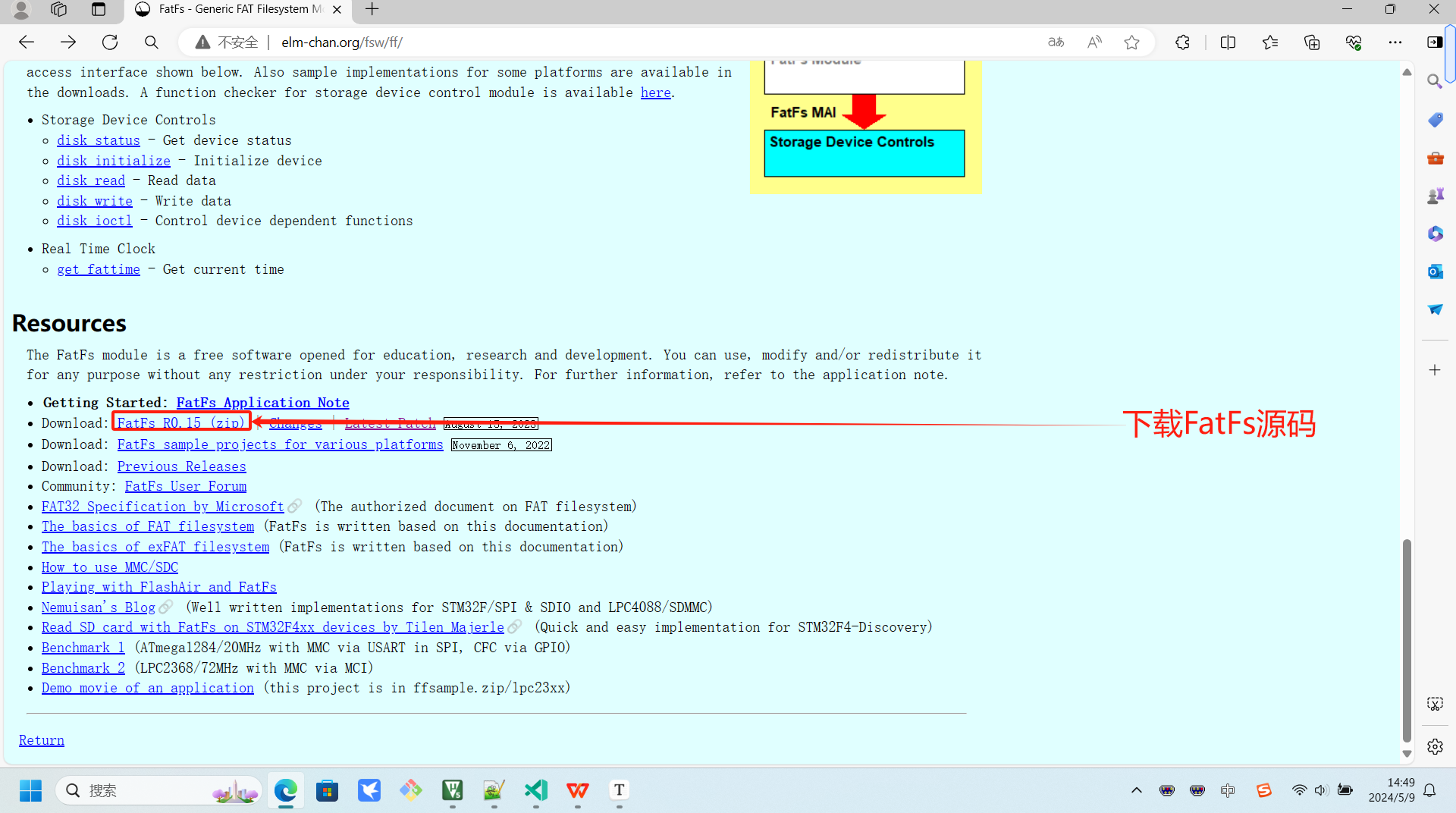Go forward to the next page

click(68, 42)
